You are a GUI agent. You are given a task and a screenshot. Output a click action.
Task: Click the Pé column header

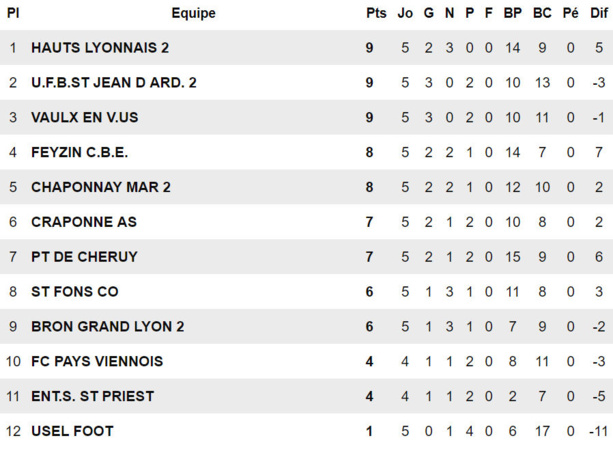pyautogui.click(x=570, y=14)
